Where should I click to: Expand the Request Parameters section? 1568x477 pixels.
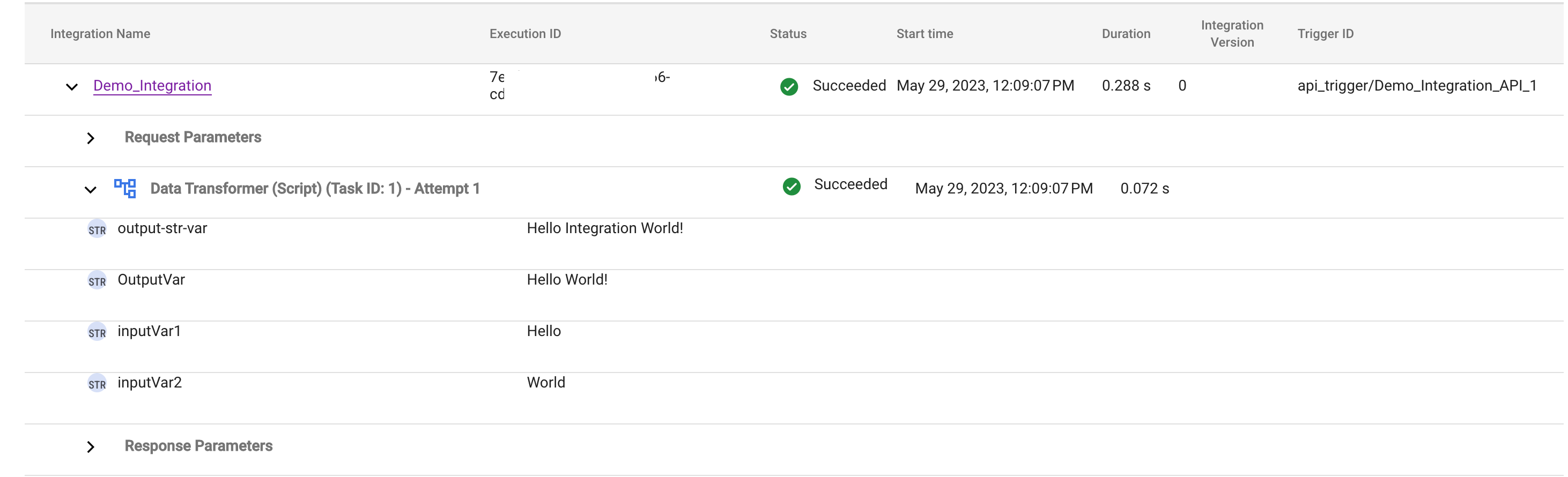point(91,138)
